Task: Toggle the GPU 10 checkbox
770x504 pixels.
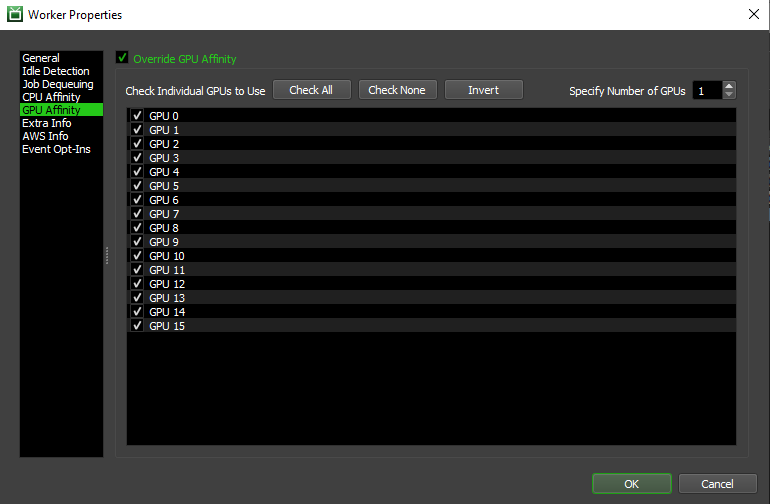Action: tap(137, 256)
